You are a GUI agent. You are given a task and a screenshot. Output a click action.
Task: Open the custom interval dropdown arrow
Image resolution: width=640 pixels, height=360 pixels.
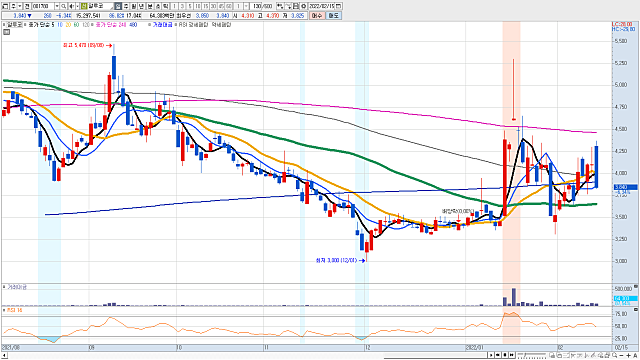click(246, 6)
